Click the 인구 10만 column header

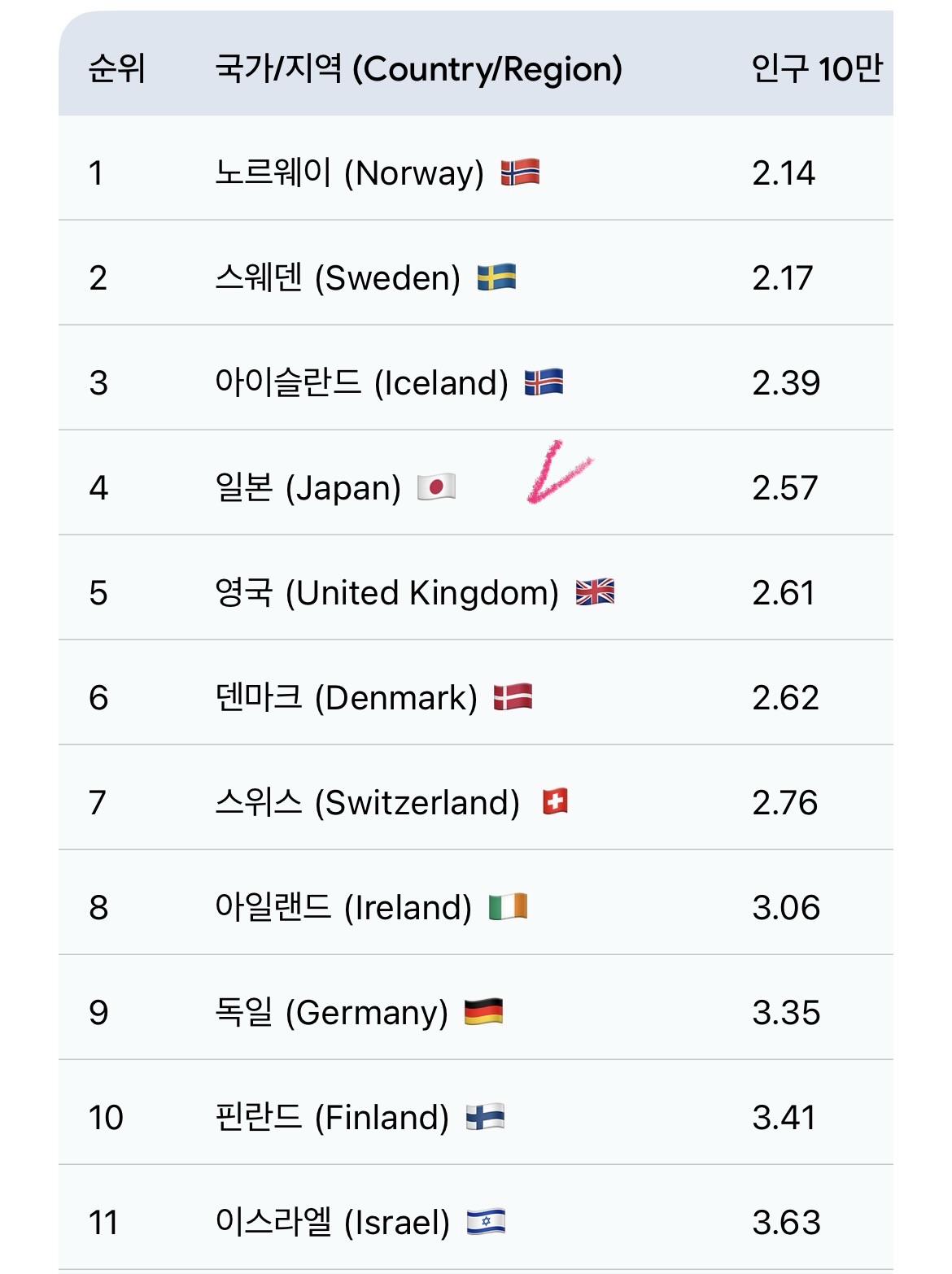point(816,68)
